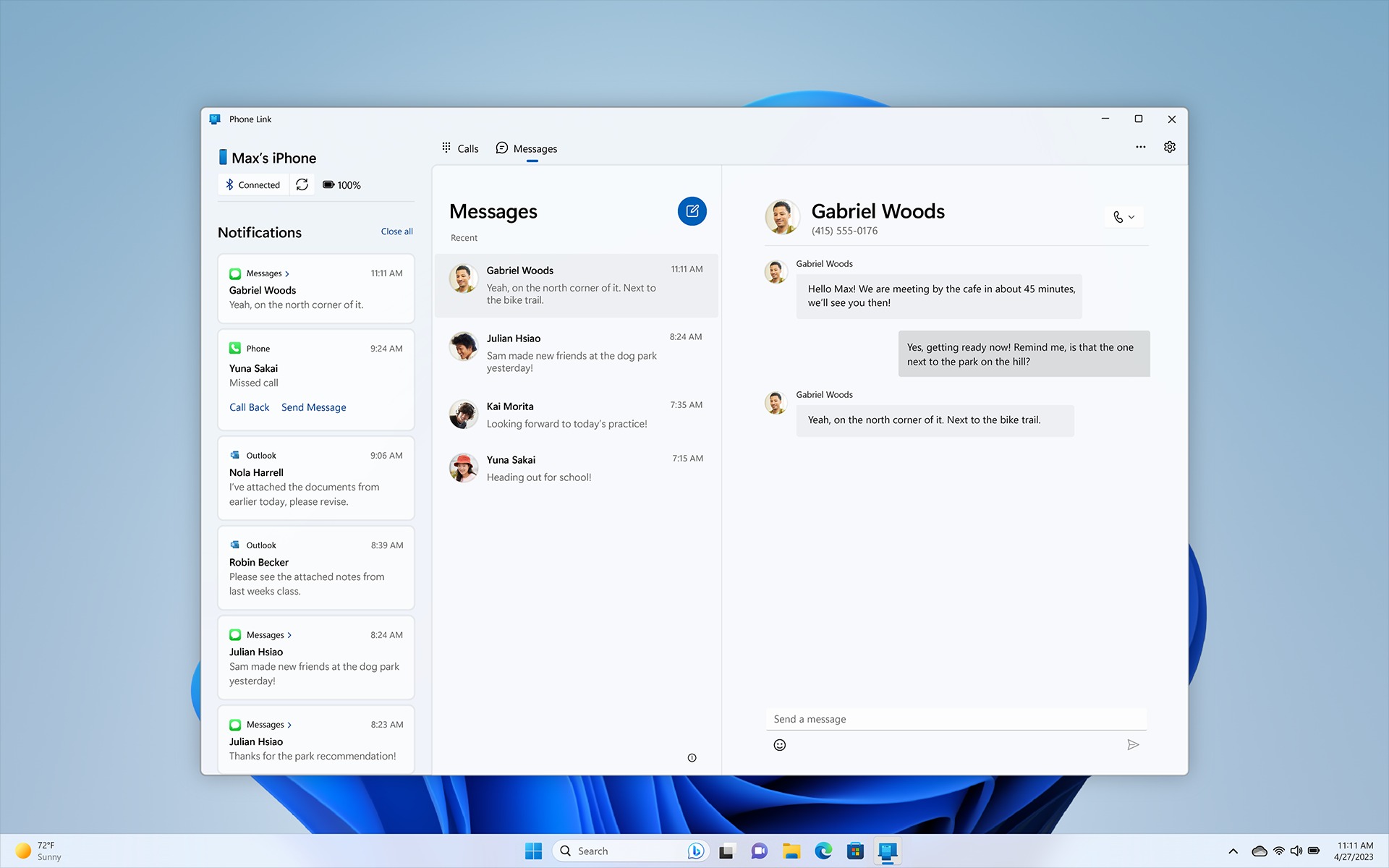Click the call button for Gabriel Woods
The image size is (1389, 868).
coord(1118,217)
